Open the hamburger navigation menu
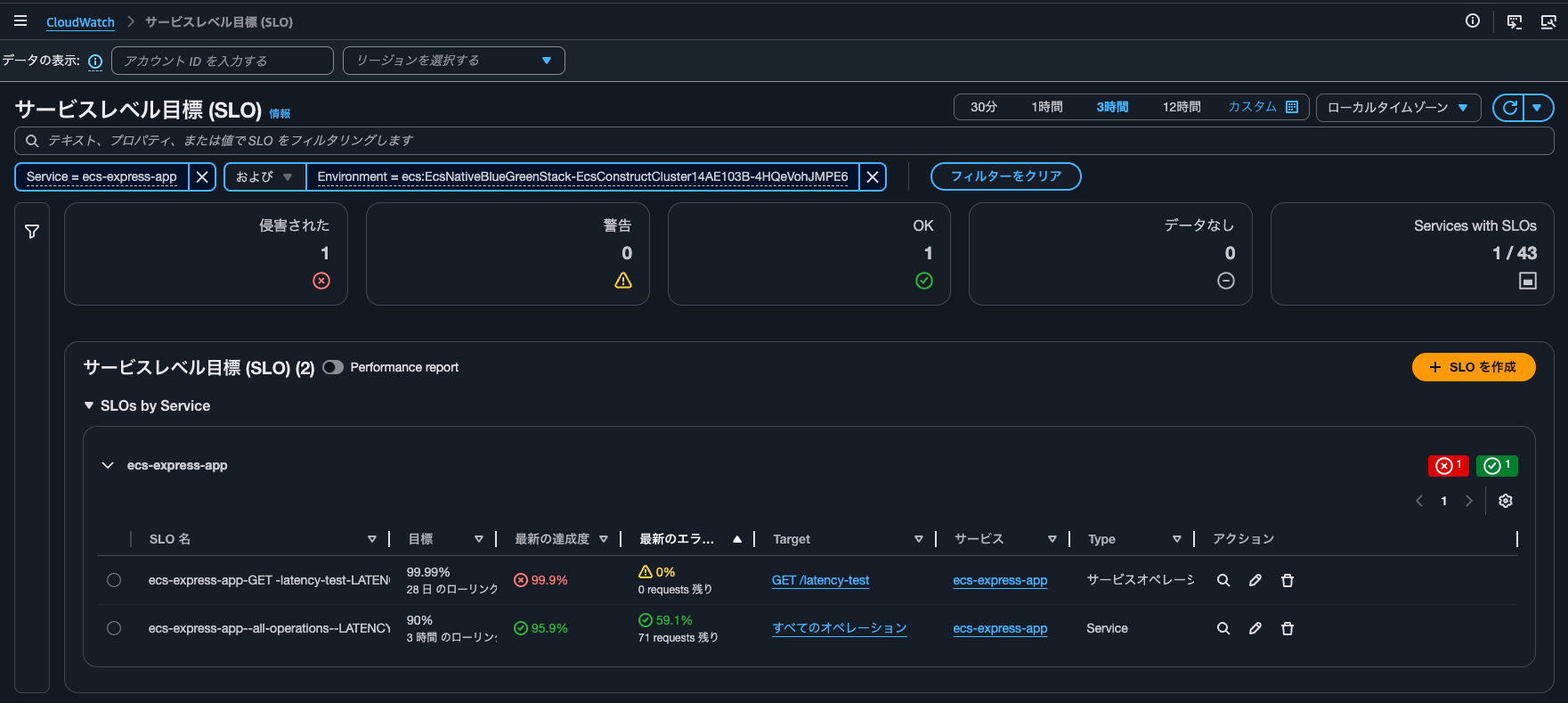This screenshot has width=1568, height=703. [20, 21]
